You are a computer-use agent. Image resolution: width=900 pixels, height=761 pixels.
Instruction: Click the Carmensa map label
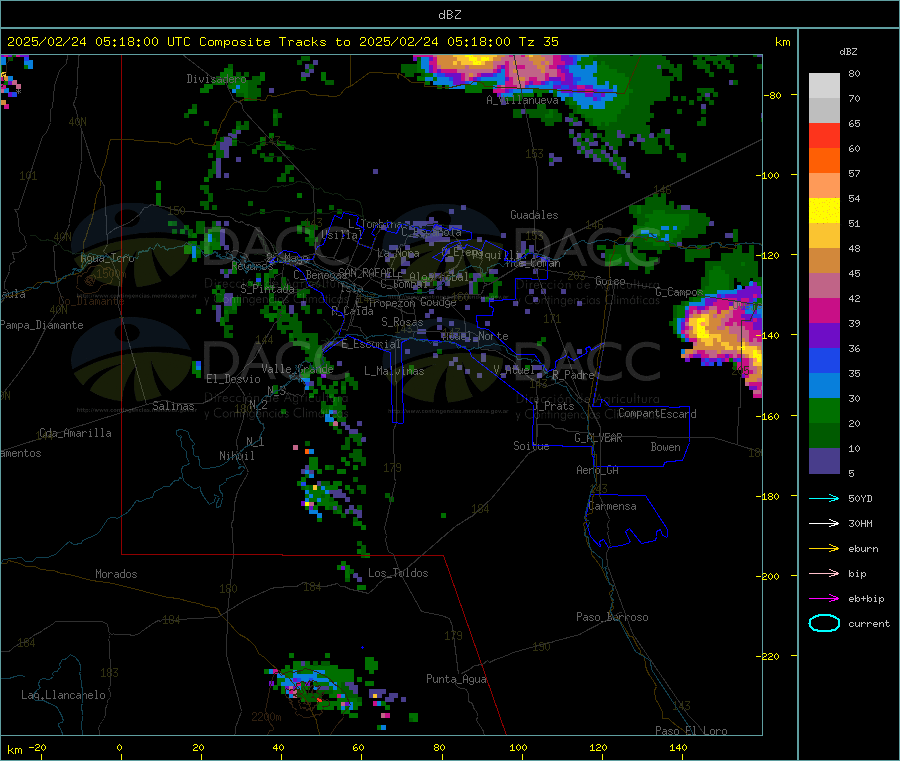[x=612, y=507]
